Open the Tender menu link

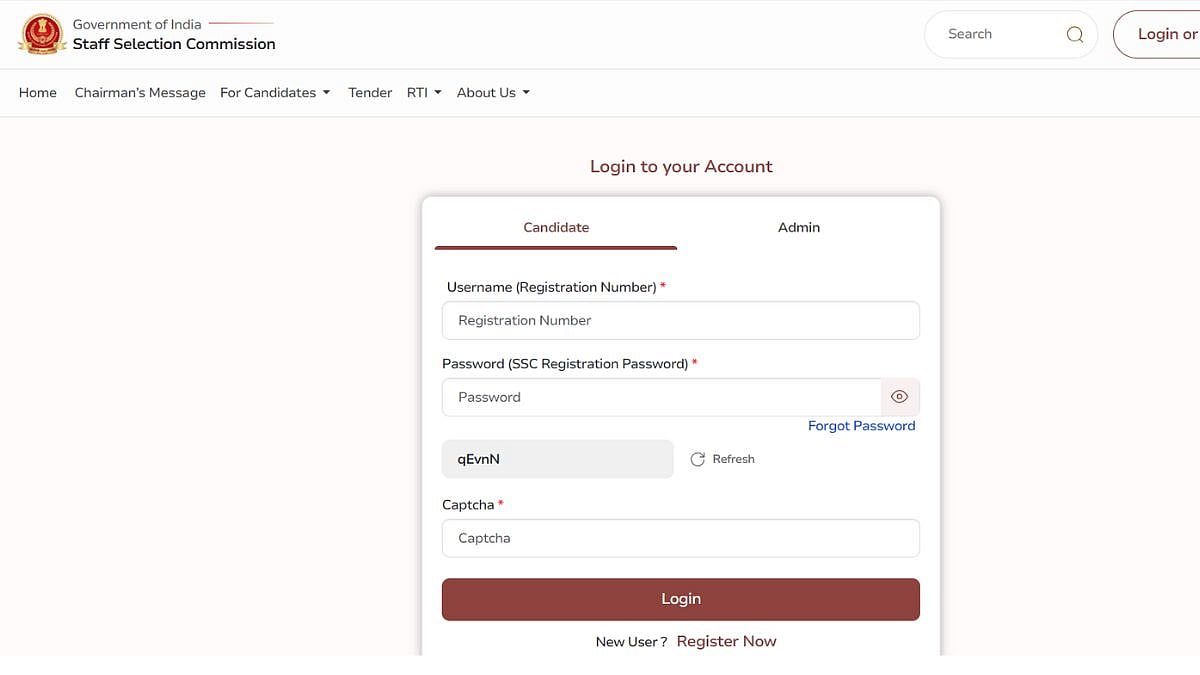370,93
